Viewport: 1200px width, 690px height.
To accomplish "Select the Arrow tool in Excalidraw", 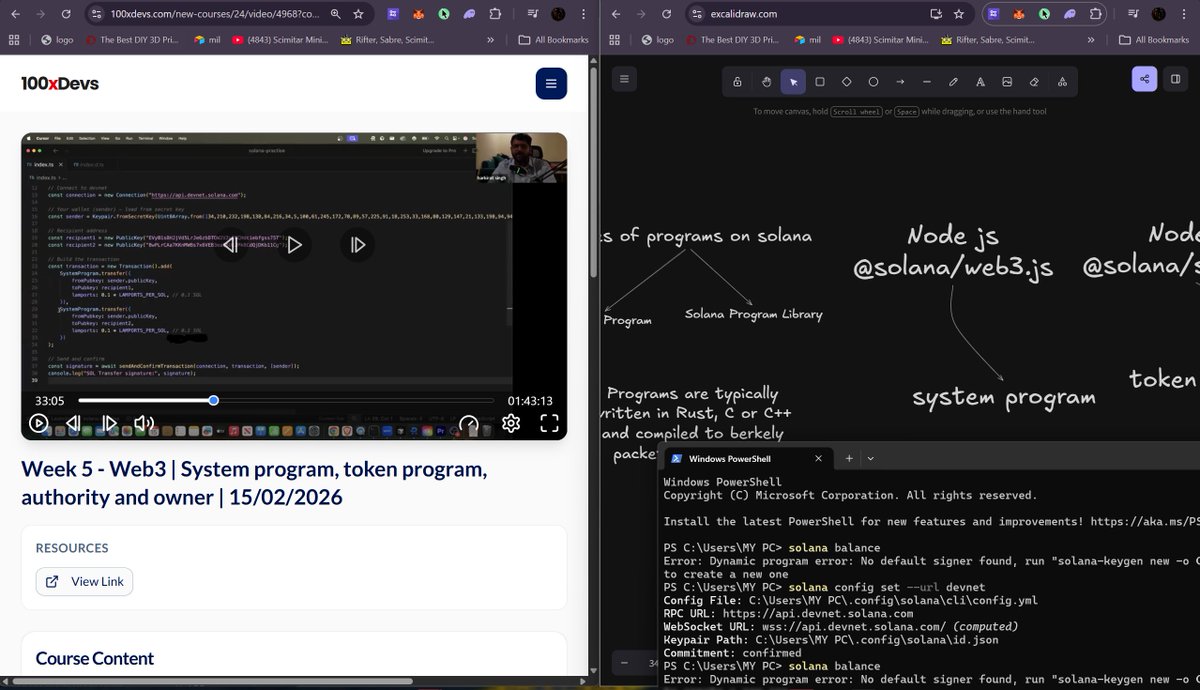I will point(900,82).
